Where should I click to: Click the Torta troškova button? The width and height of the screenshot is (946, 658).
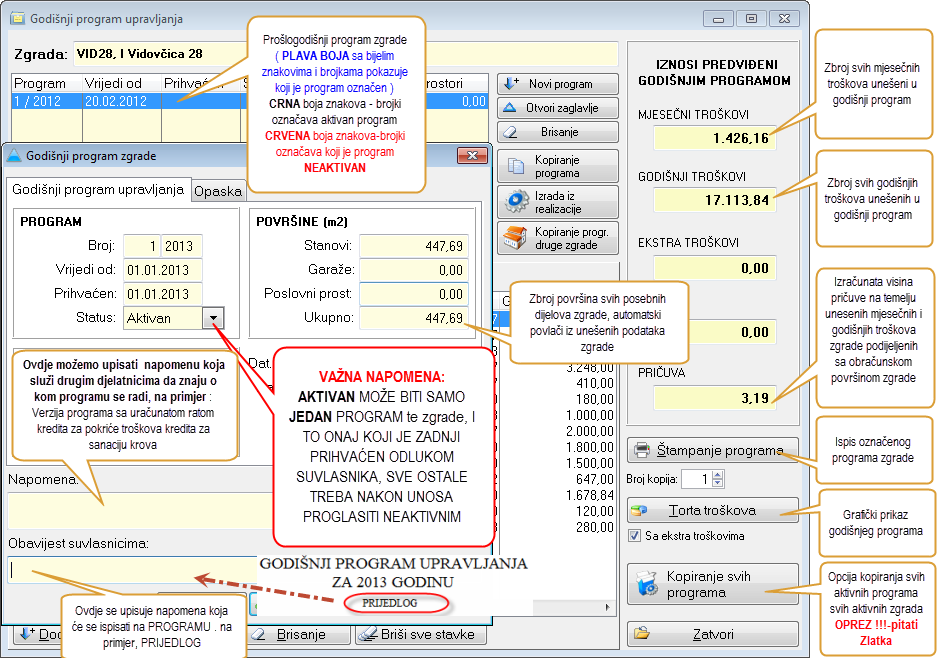(x=713, y=510)
